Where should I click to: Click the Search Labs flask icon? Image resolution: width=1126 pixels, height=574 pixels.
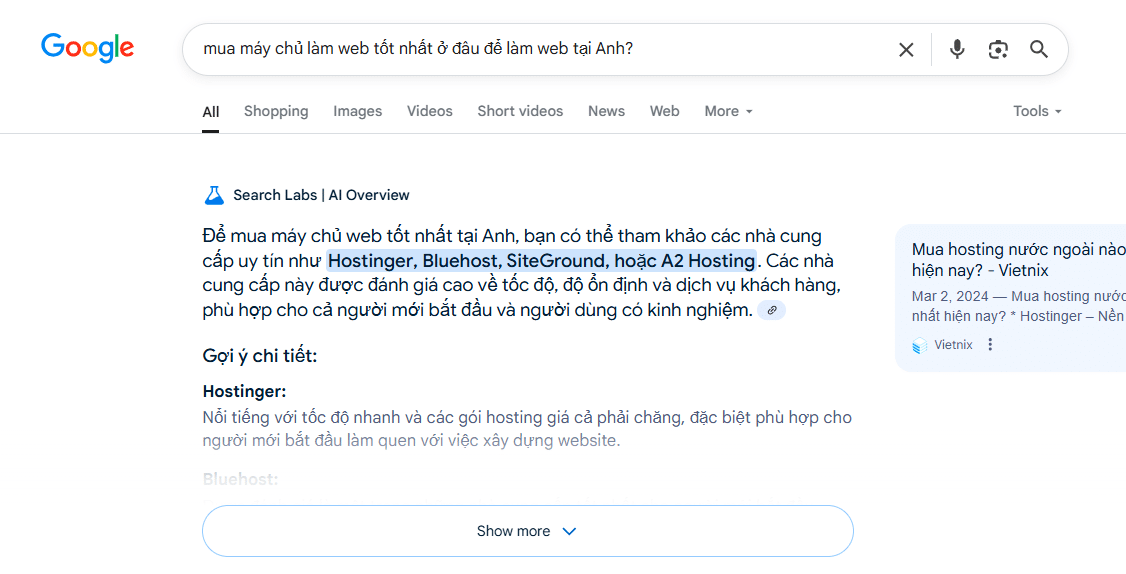214,195
